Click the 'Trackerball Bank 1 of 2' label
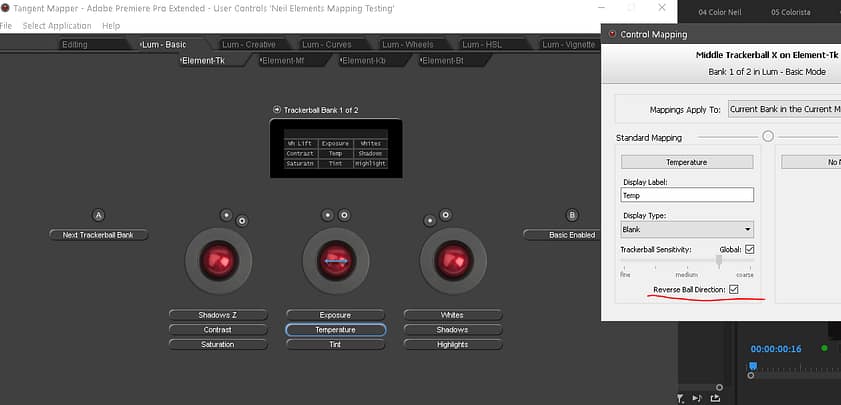Image resolution: width=841 pixels, height=405 pixels. [x=321, y=110]
